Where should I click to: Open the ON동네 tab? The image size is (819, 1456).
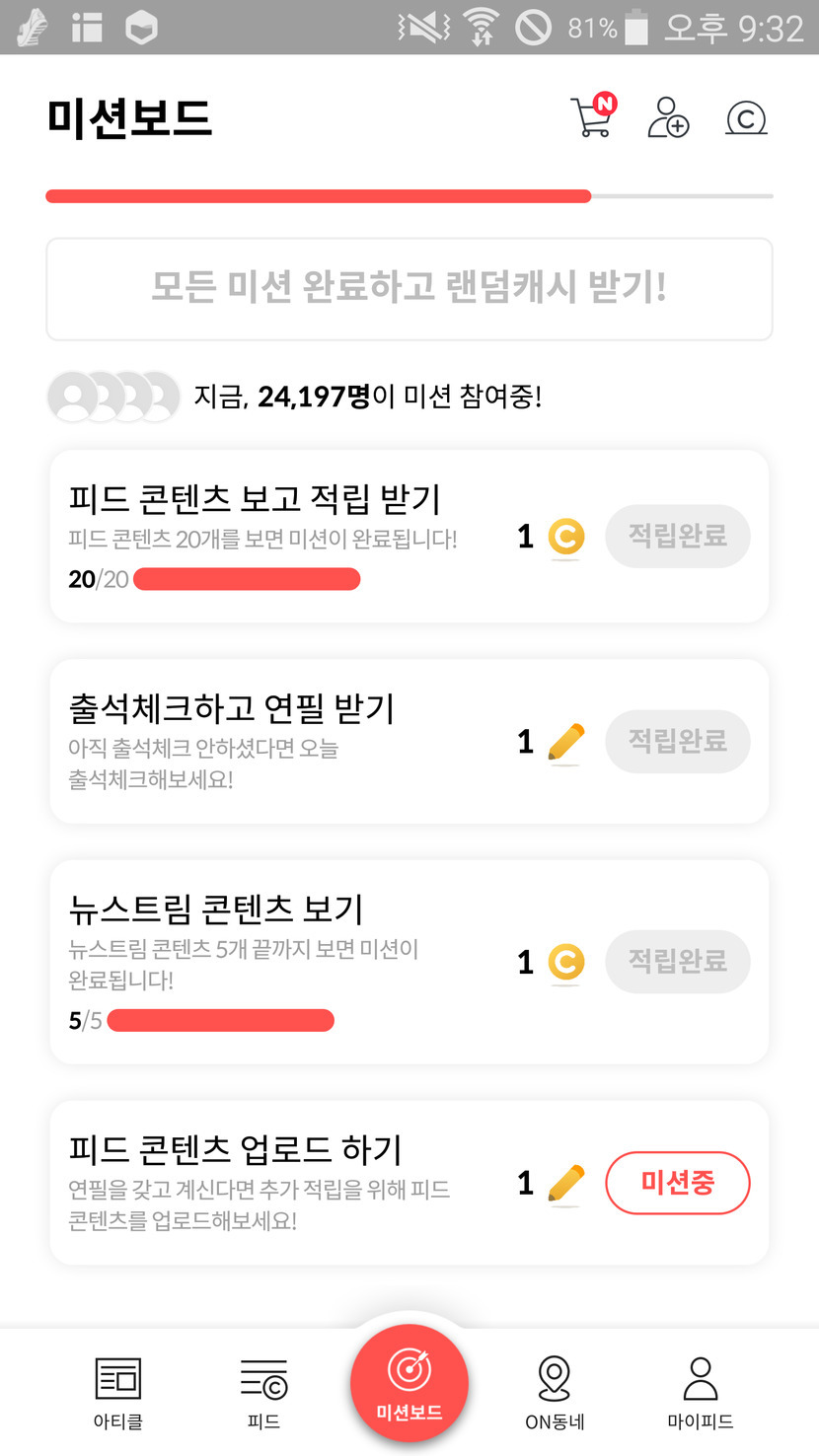[555, 1392]
